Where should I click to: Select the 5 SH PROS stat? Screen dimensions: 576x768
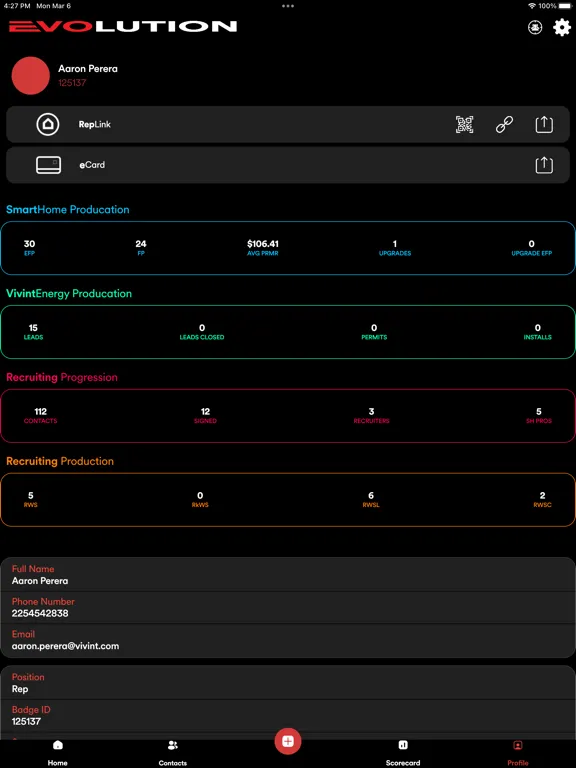(x=539, y=415)
